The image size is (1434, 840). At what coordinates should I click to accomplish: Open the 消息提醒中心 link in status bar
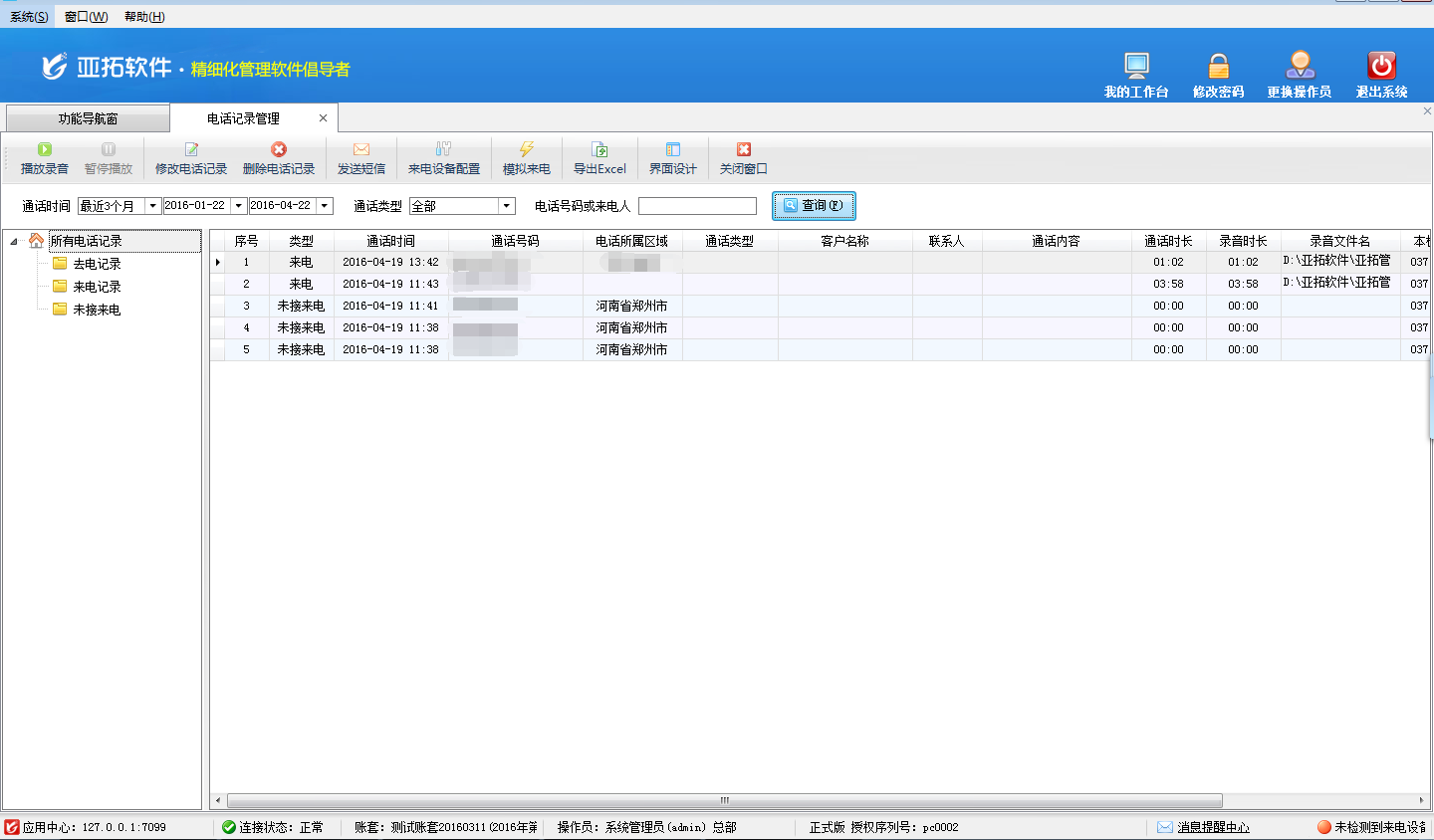(1212, 827)
